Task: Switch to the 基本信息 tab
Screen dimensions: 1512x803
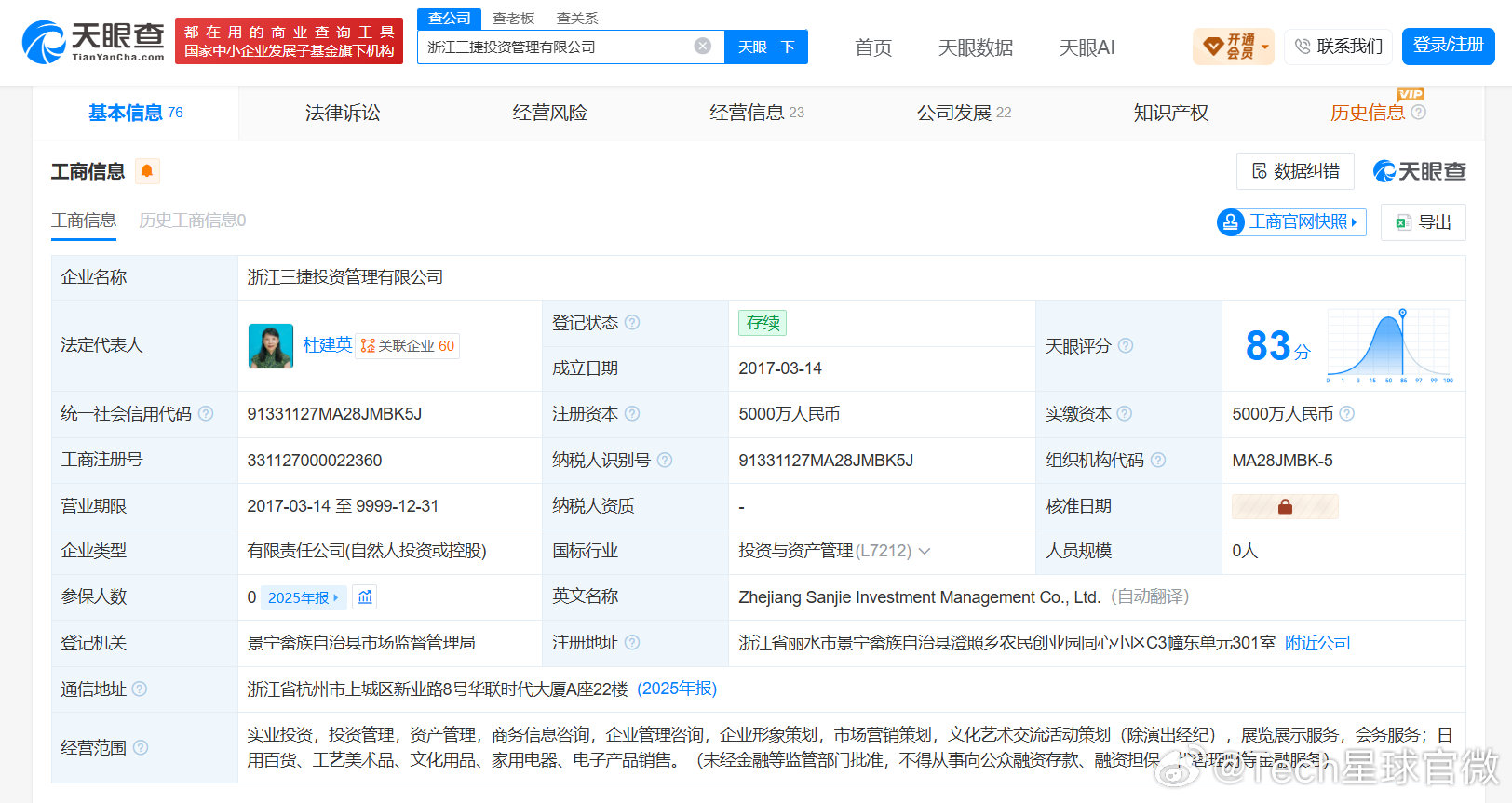Action: pos(136,113)
